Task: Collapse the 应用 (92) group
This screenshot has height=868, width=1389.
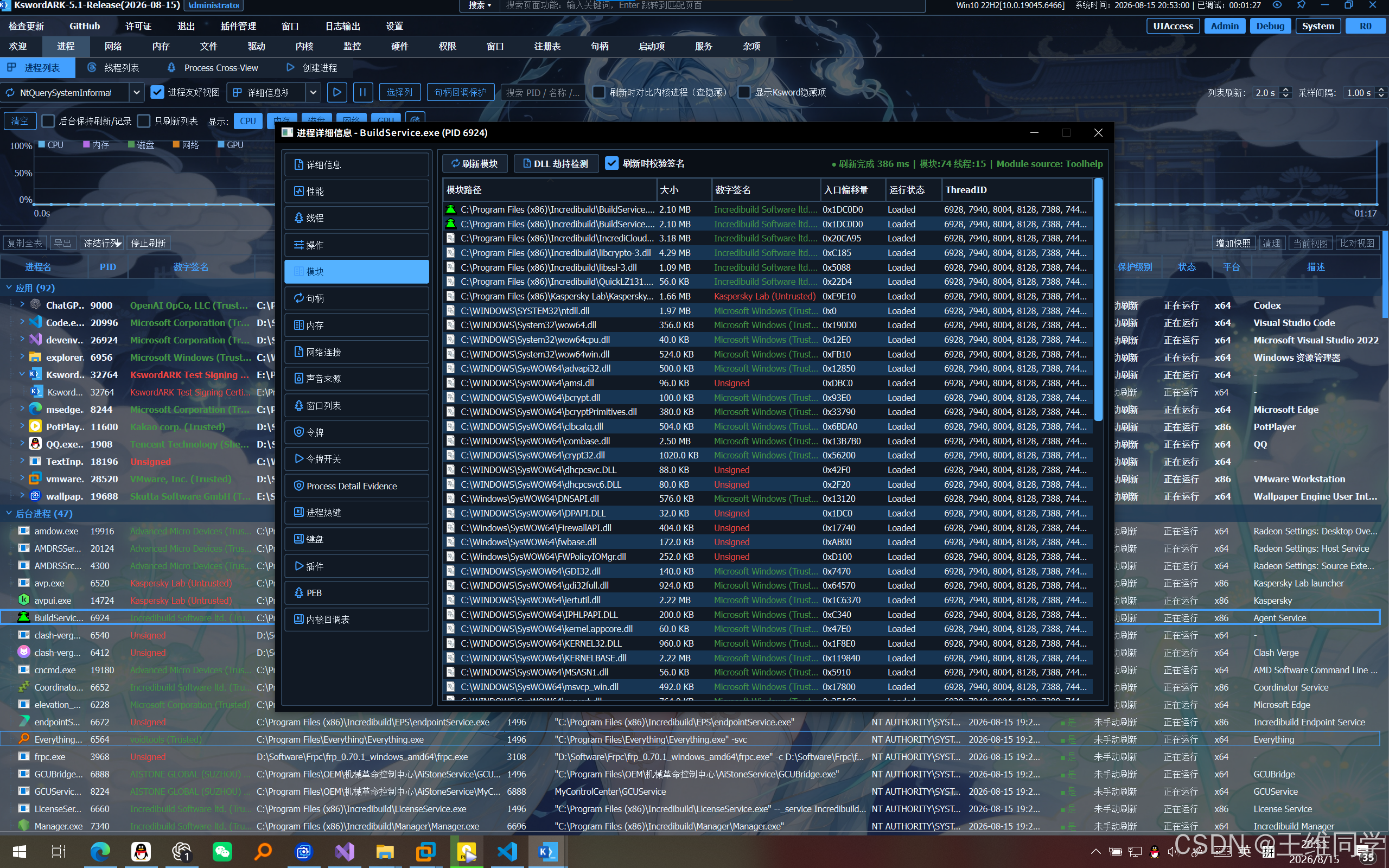Action: [x=9, y=288]
